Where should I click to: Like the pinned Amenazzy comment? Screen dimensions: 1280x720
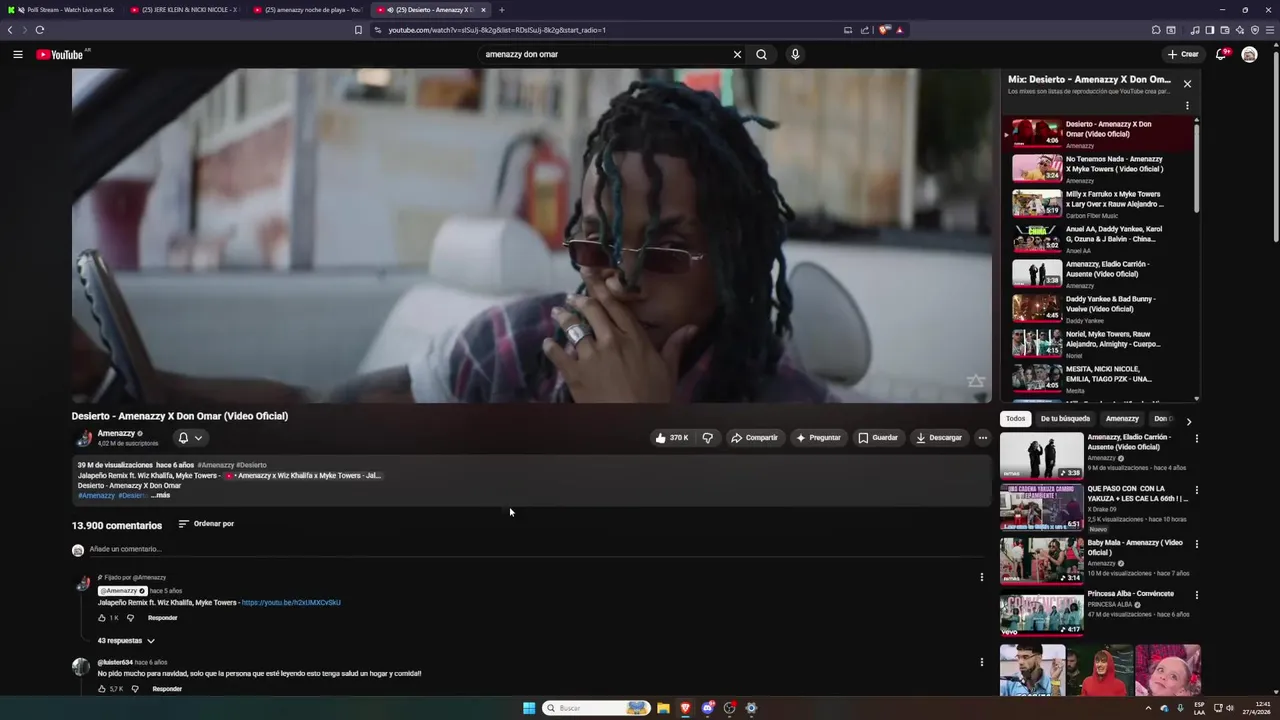click(x=102, y=618)
